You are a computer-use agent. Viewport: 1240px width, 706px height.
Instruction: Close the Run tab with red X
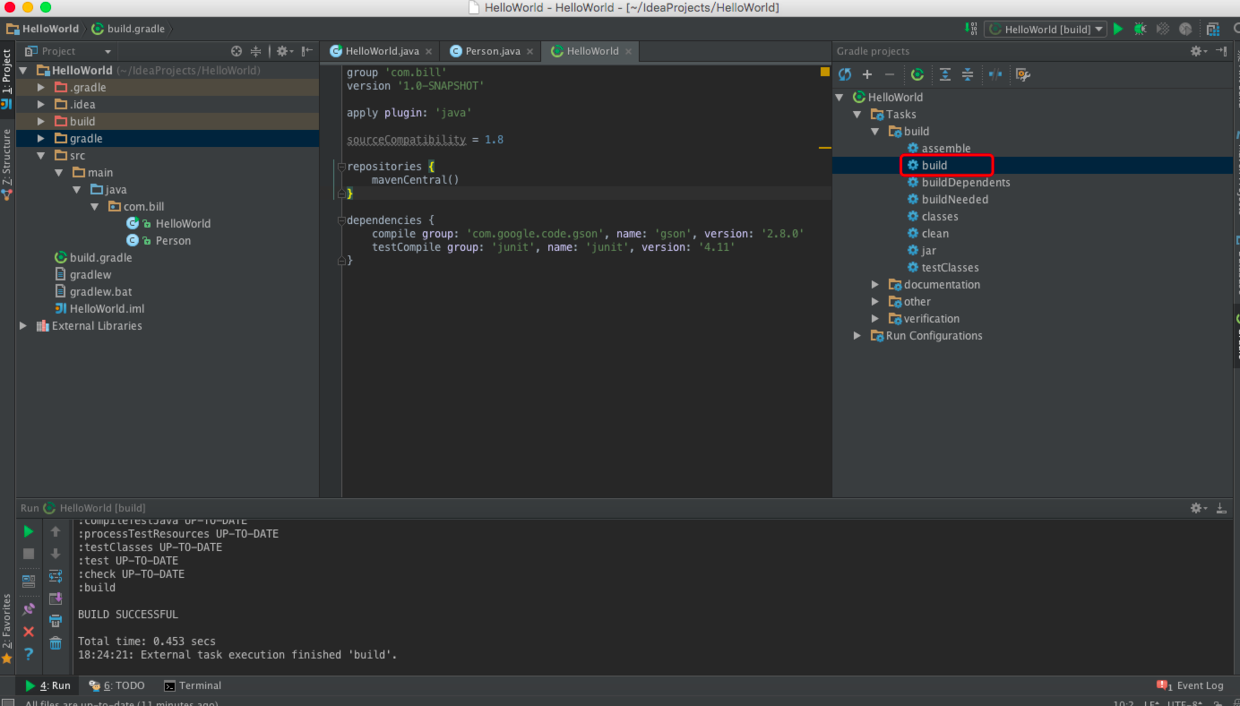coord(28,632)
